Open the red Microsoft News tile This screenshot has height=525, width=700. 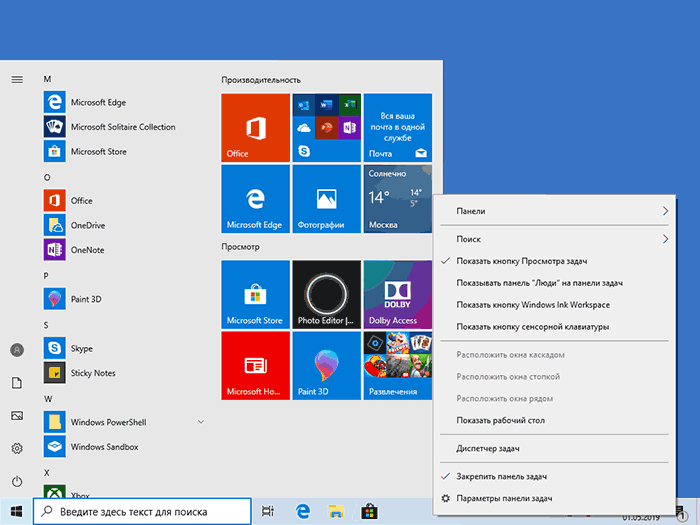(x=255, y=366)
